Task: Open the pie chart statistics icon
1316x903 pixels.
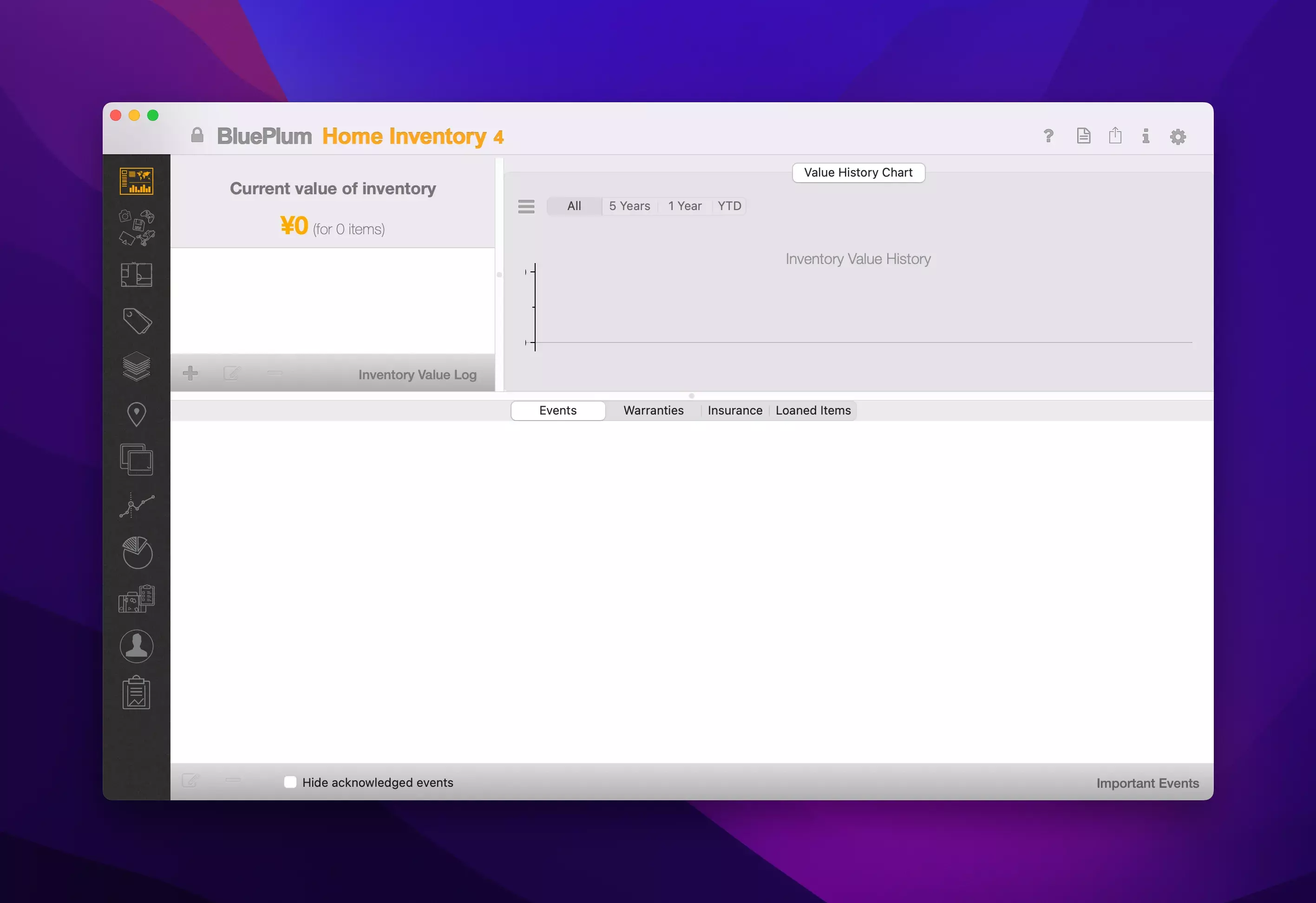Action: (x=137, y=552)
